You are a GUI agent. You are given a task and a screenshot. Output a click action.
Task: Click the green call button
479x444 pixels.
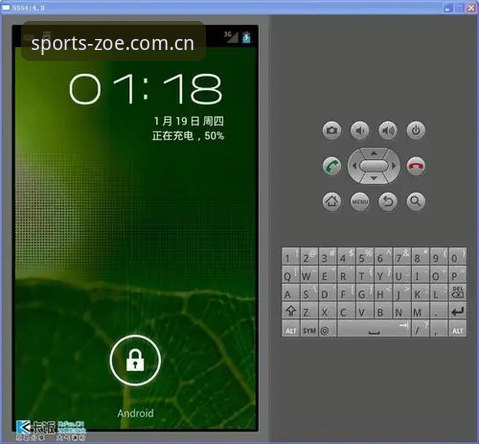(x=332, y=166)
